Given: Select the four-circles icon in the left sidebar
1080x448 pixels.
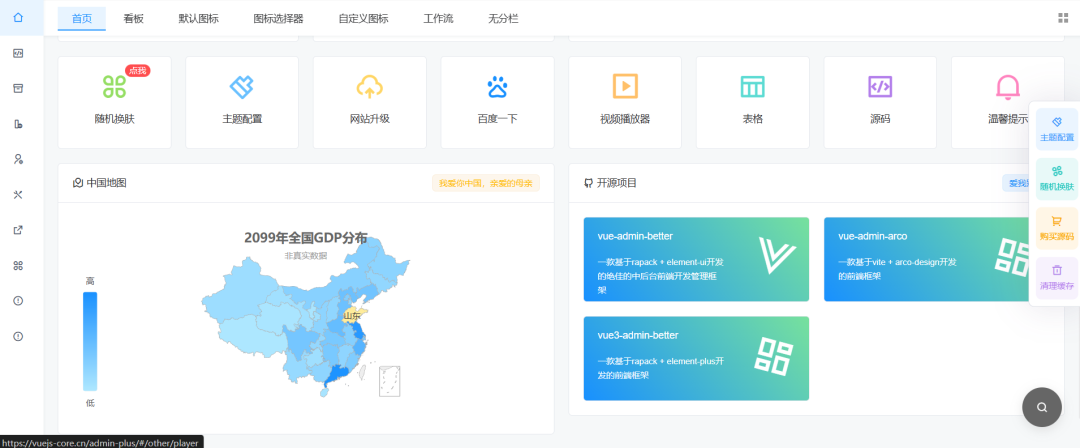Looking at the screenshot, I should 19,265.
